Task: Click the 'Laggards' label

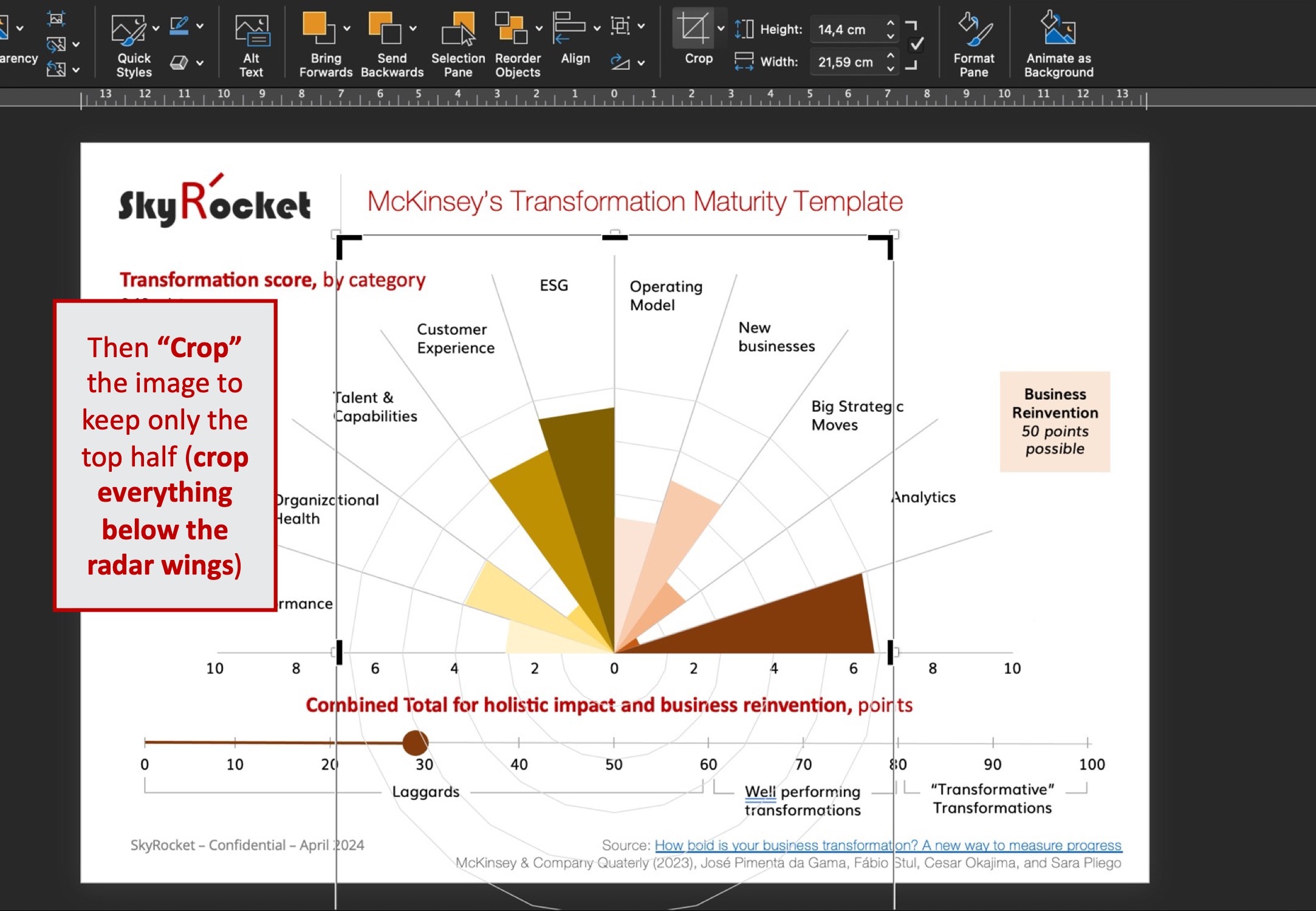Action: click(x=426, y=792)
